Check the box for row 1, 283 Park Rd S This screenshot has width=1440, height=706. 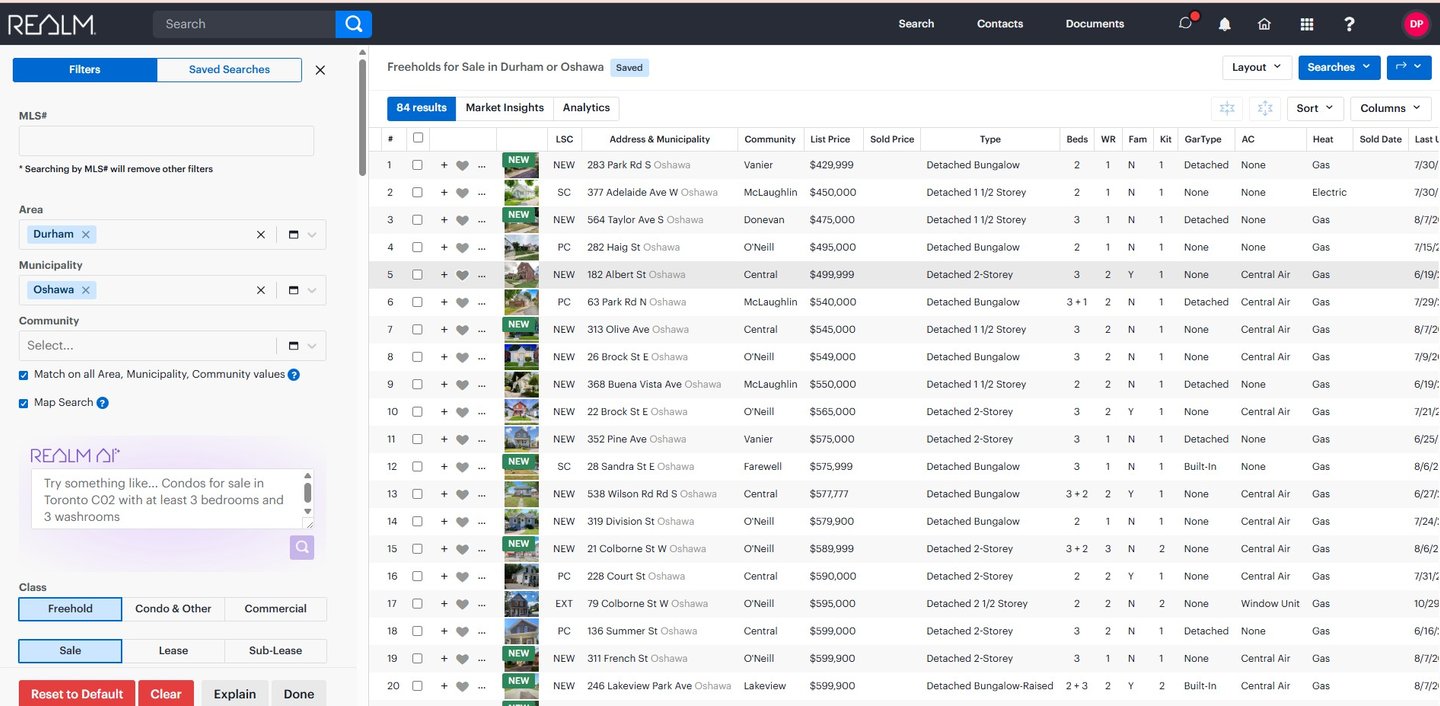click(x=417, y=165)
